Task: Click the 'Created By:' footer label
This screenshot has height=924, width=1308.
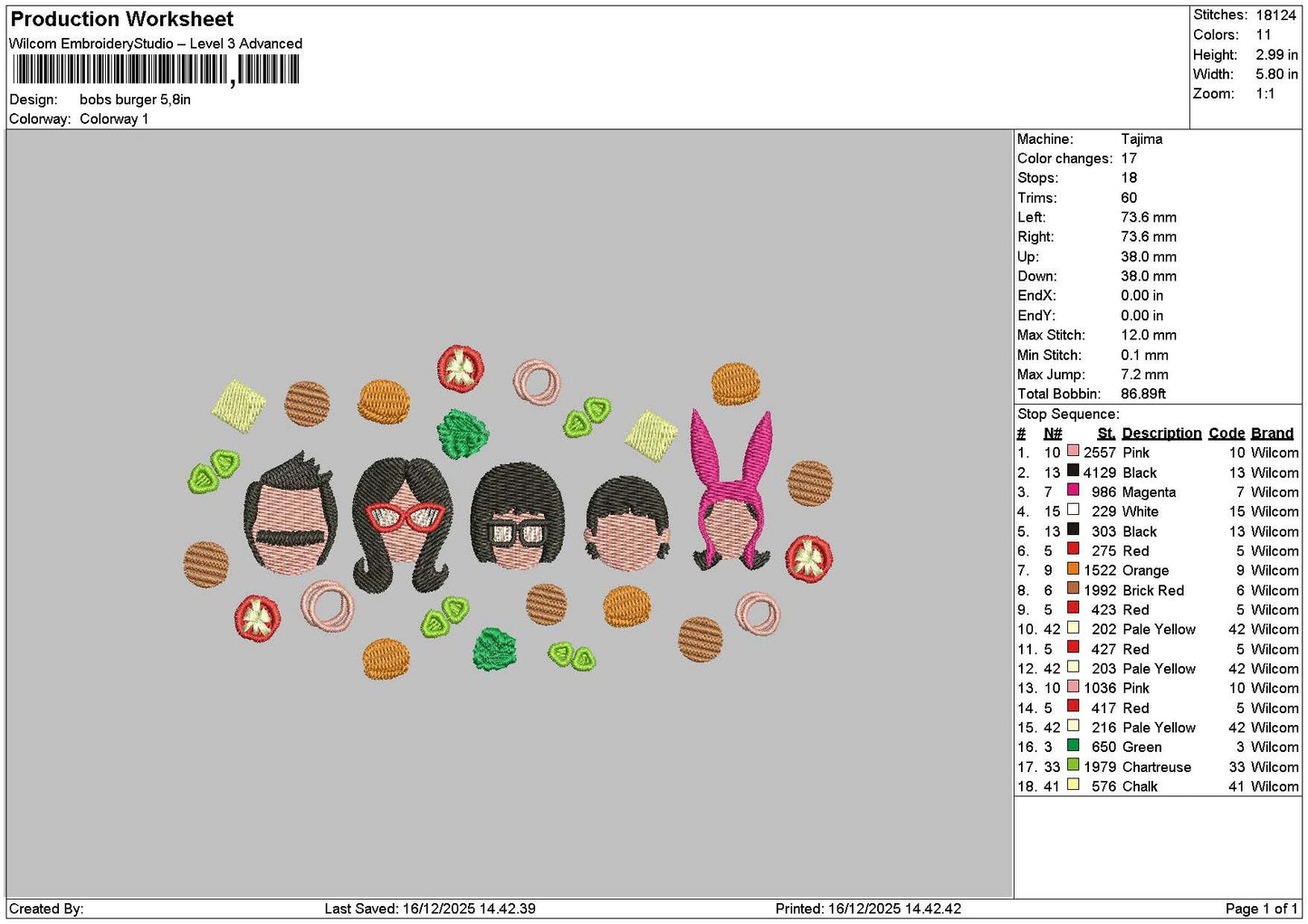Action: point(46,909)
